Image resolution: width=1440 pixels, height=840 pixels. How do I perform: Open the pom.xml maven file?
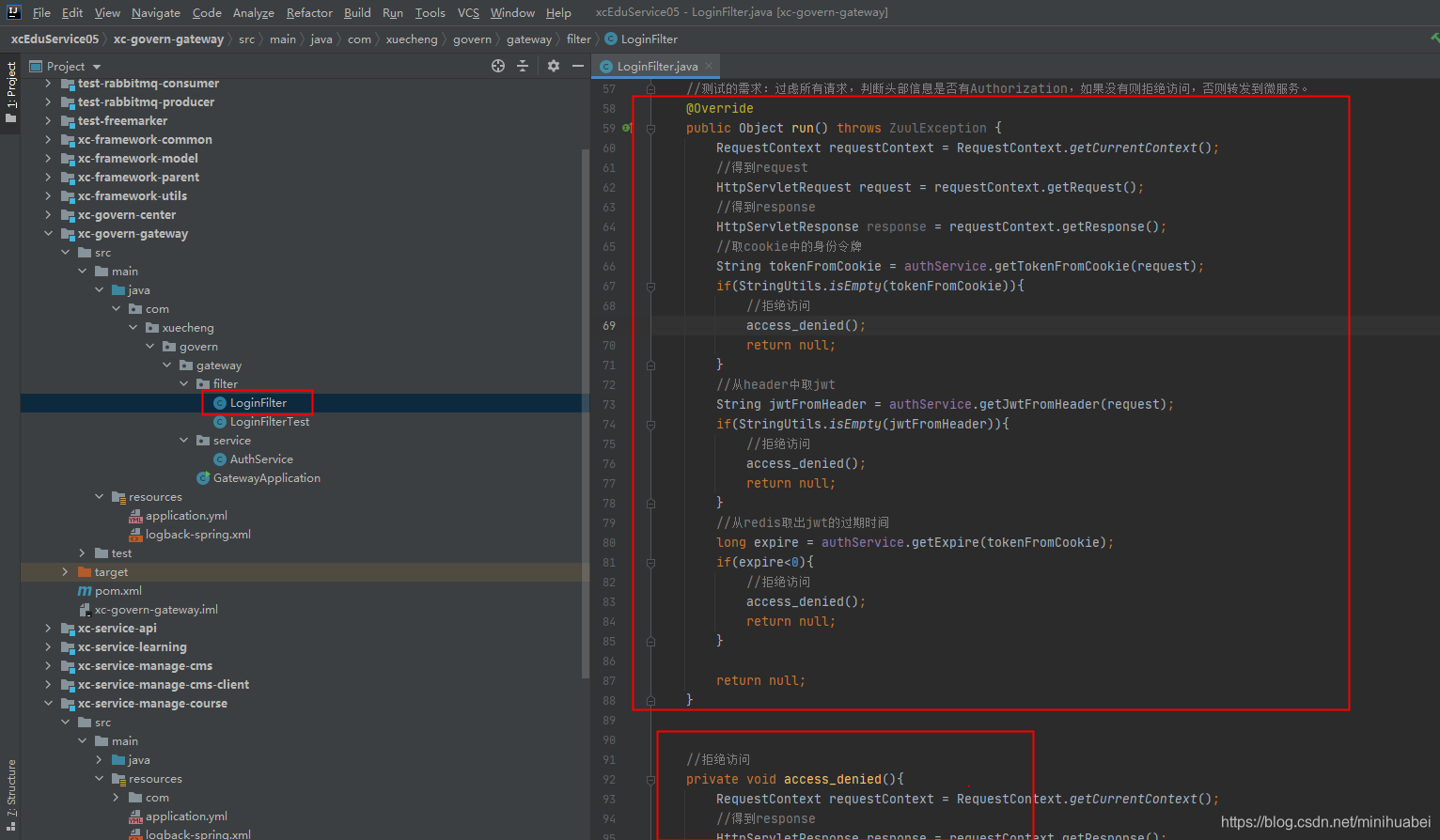[117, 591]
